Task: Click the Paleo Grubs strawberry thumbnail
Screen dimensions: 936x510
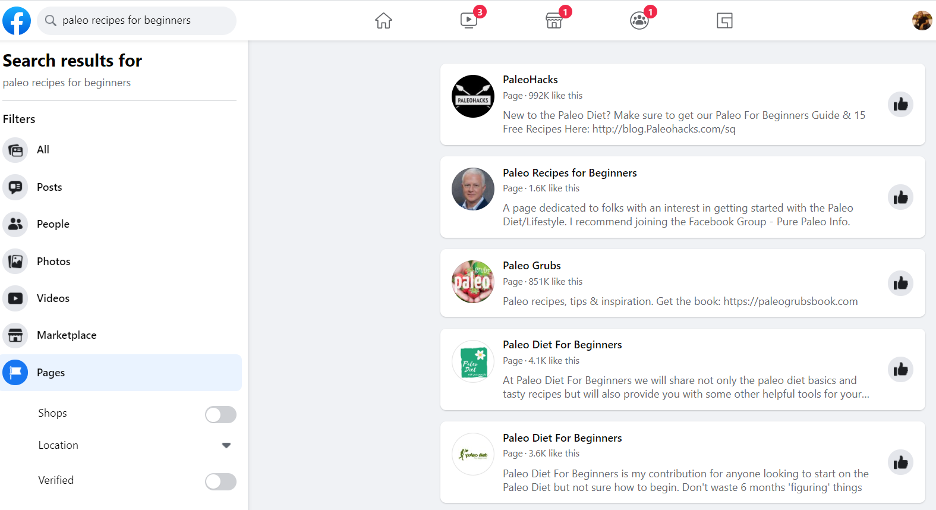Action: (473, 281)
